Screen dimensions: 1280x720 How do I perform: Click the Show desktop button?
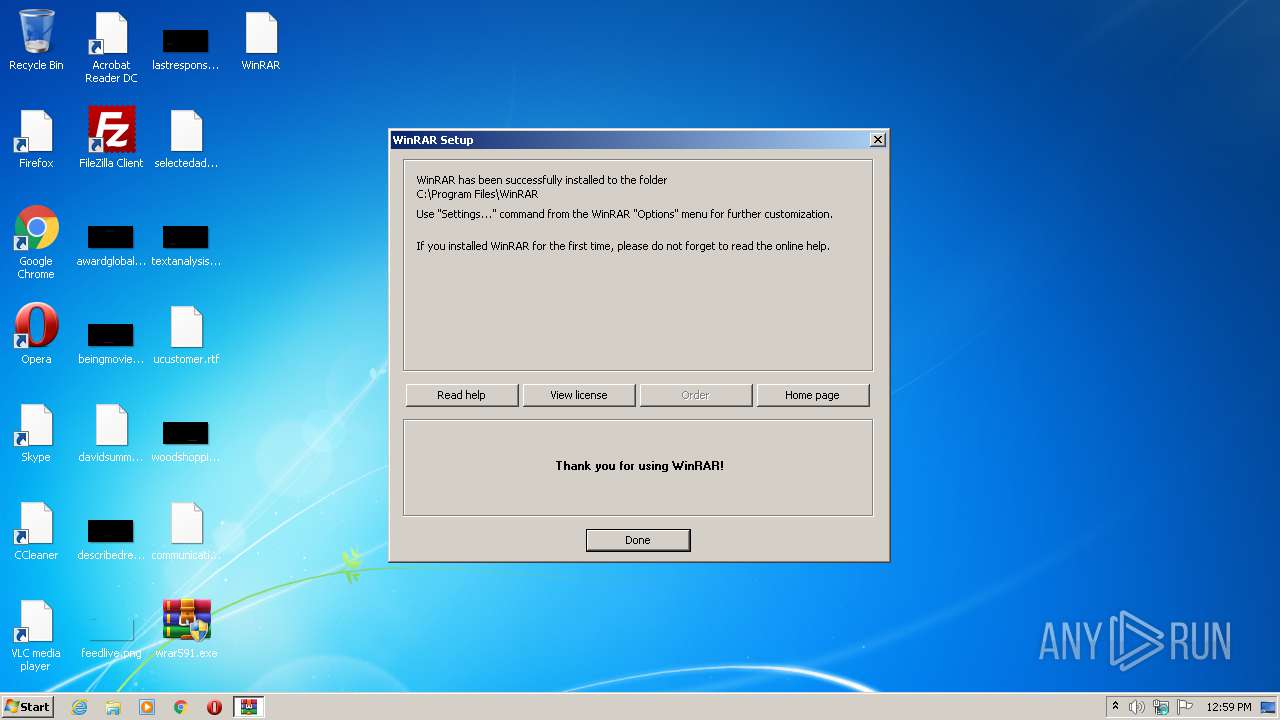[x=1270, y=707]
